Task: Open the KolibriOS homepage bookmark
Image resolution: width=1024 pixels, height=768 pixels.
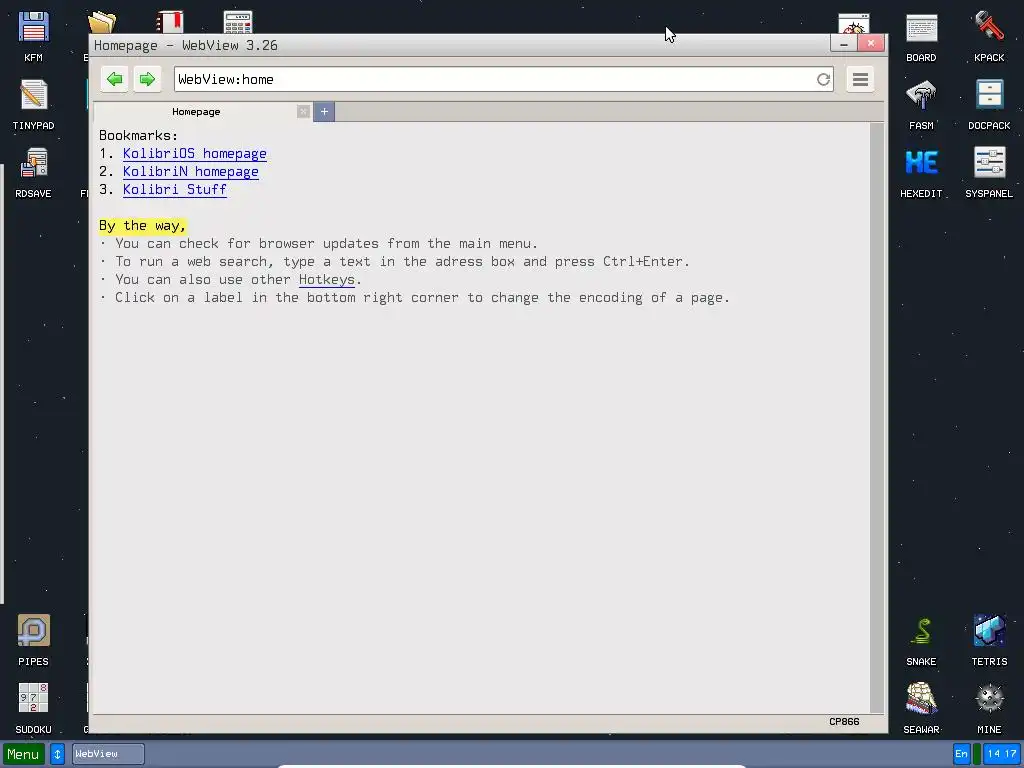Action: point(195,153)
